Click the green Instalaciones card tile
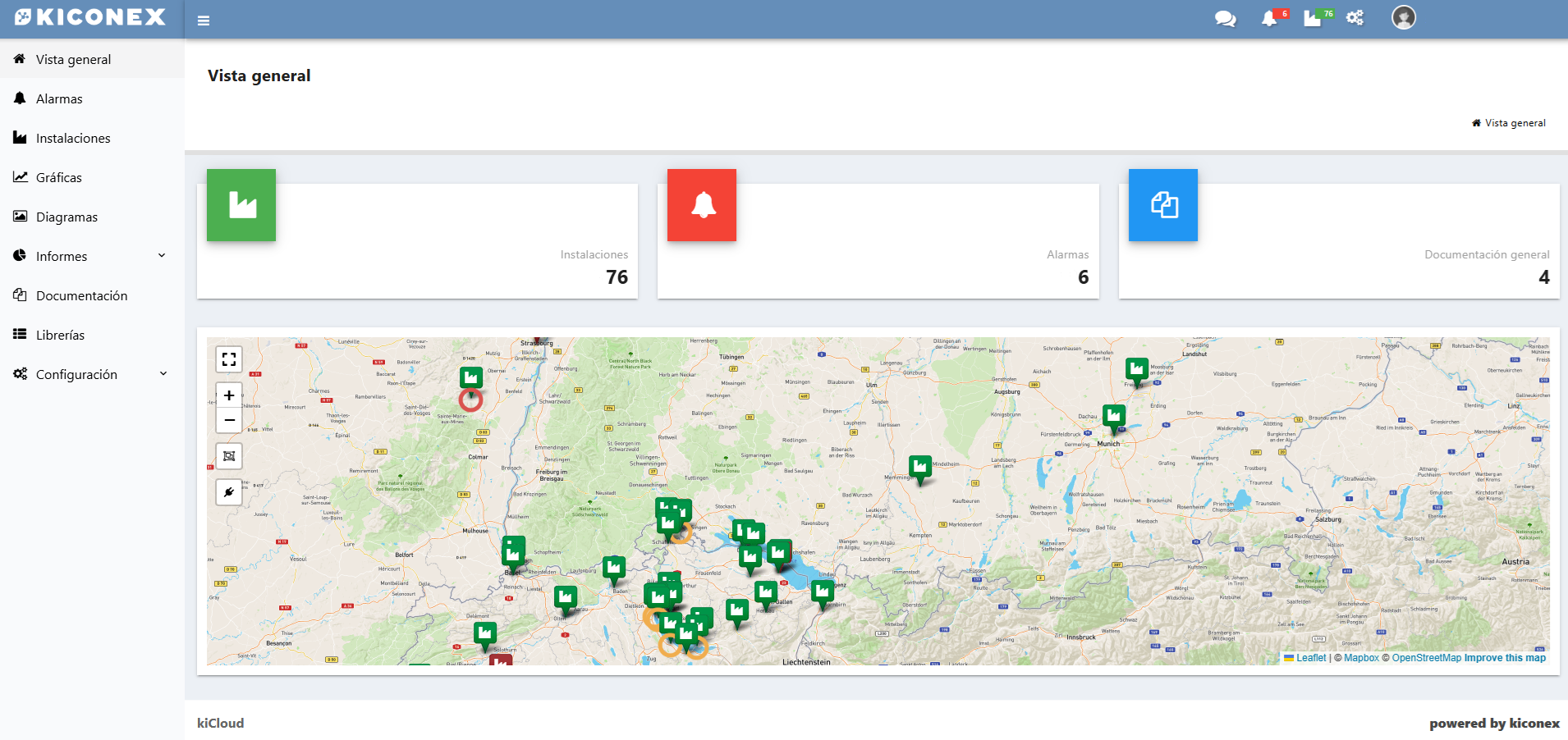 (x=241, y=205)
